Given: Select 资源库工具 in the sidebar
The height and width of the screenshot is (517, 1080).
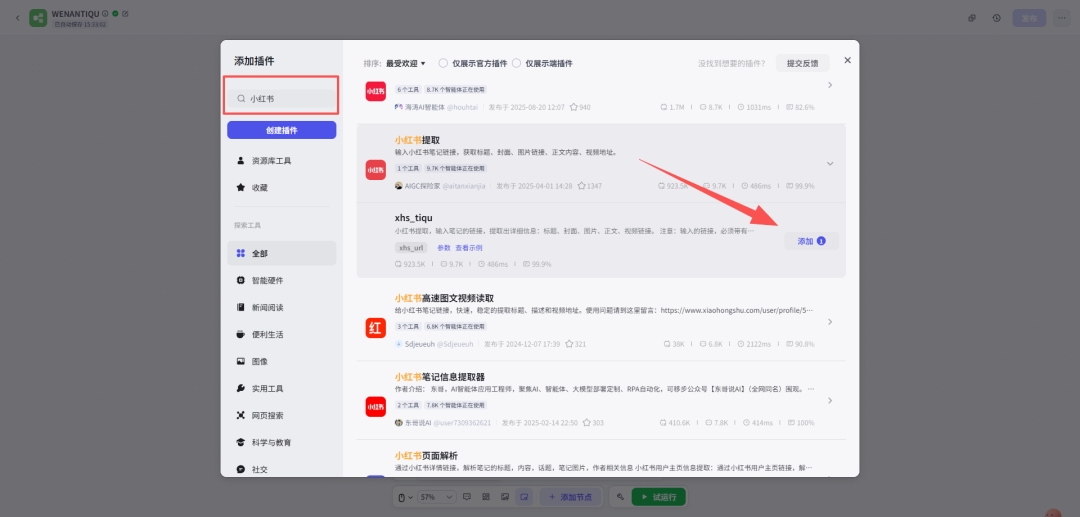Looking at the screenshot, I should tap(282, 160).
